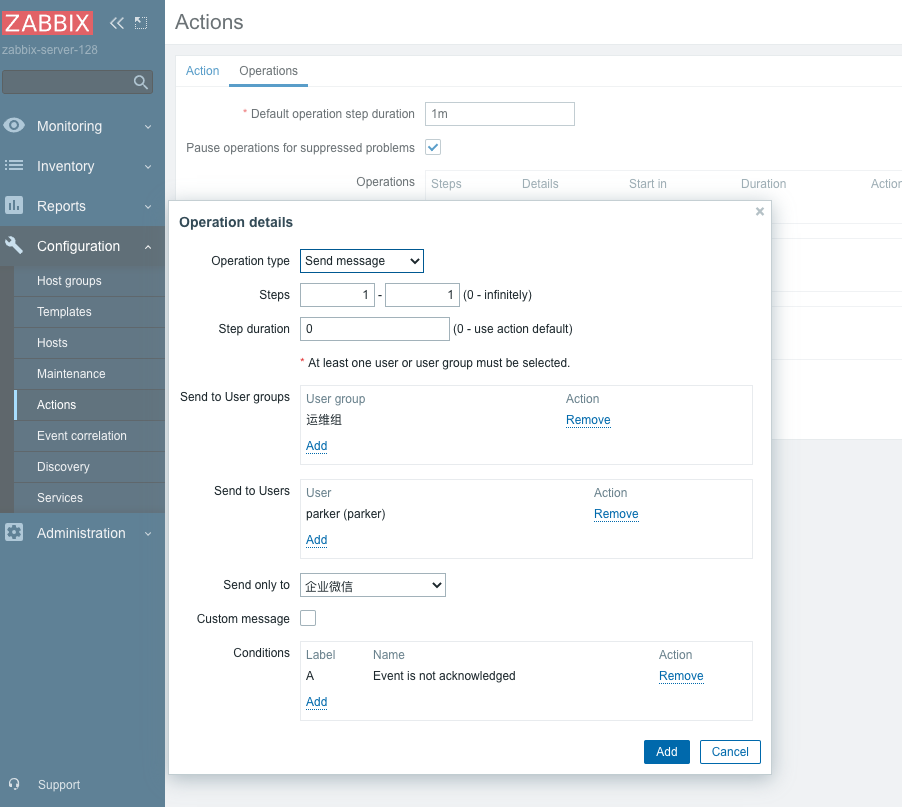Switch to the Action tab

202,71
